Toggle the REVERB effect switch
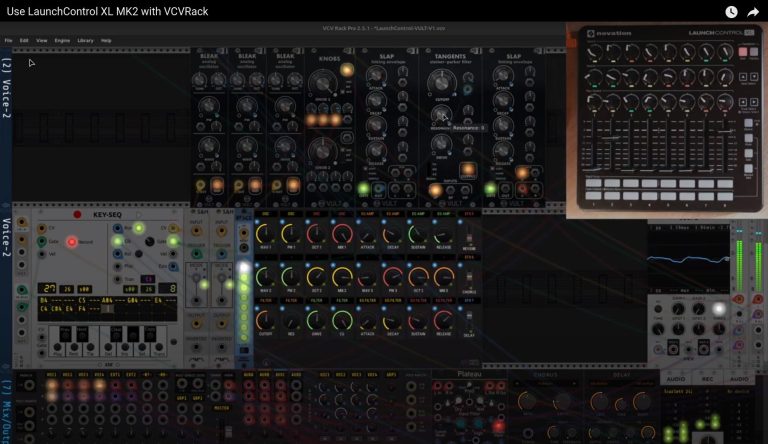 click(x=469, y=237)
